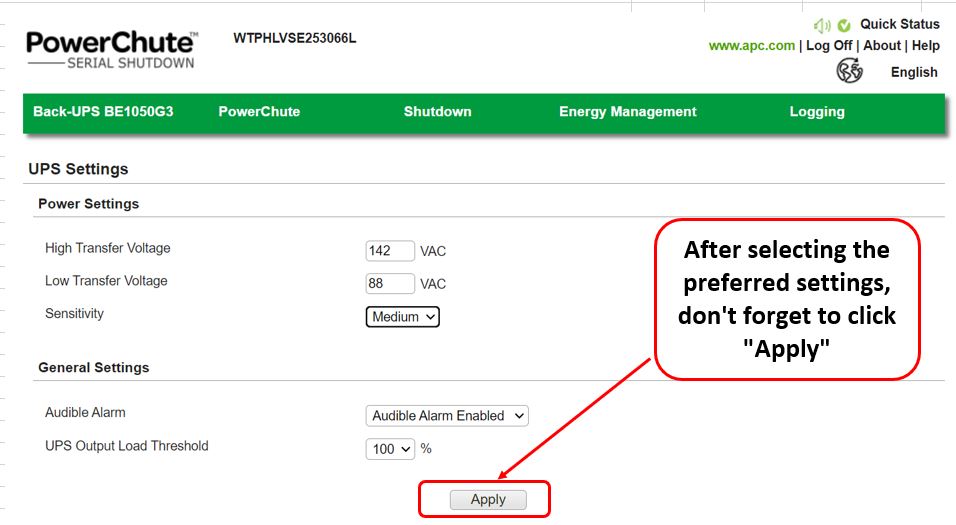956x525 pixels.
Task: Click the Quick Status text link
Action: tap(899, 24)
